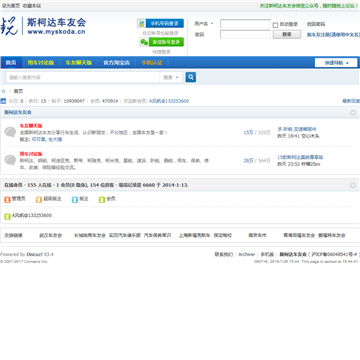Click the home icon in the breadcrumb
The height and width of the screenshot is (360, 360).
3,91
